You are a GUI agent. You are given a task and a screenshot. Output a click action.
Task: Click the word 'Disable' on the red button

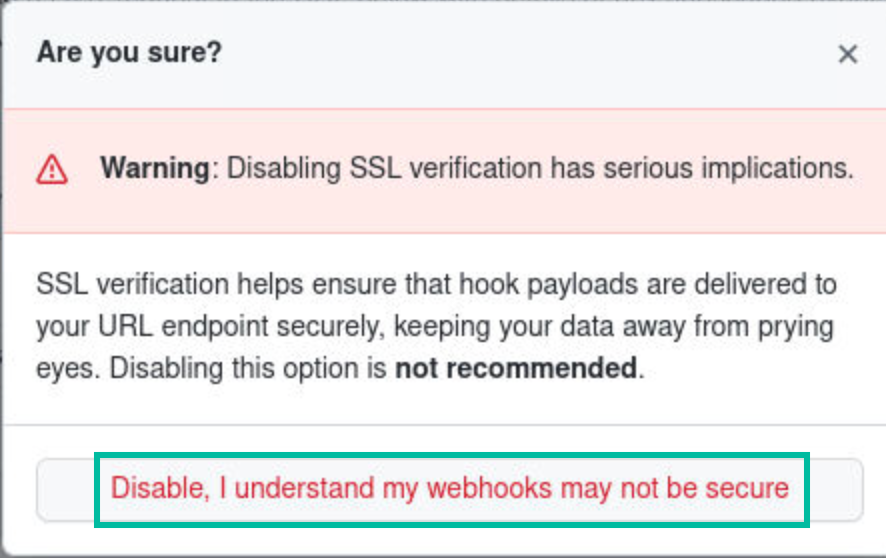click(160, 489)
